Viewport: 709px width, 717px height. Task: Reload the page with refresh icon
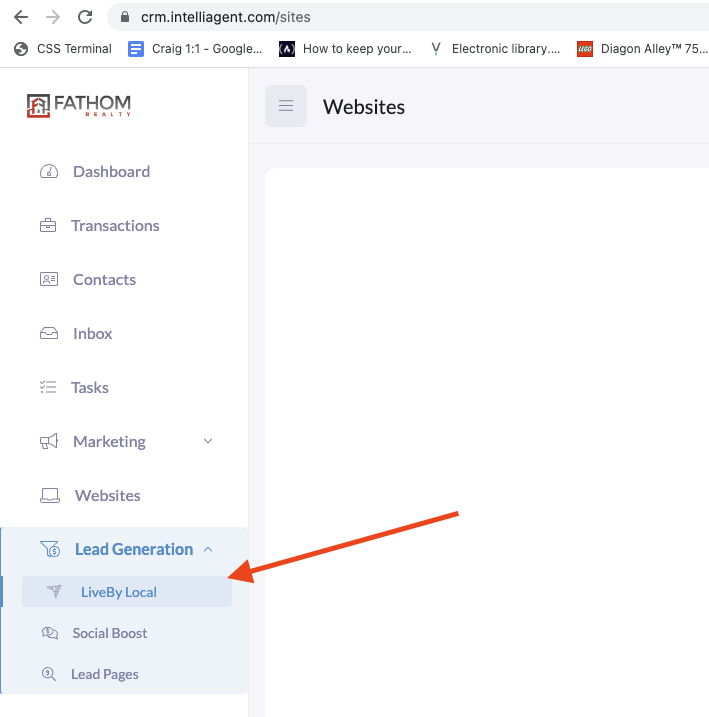point(85,17)
